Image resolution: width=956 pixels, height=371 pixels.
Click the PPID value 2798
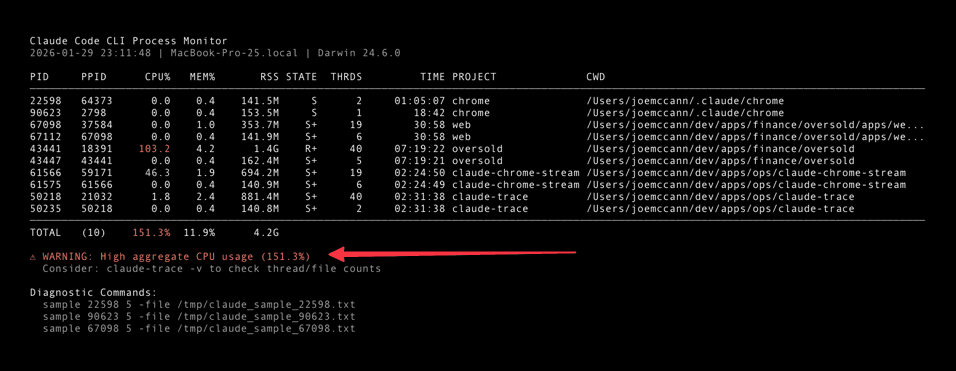coord(93,113)
